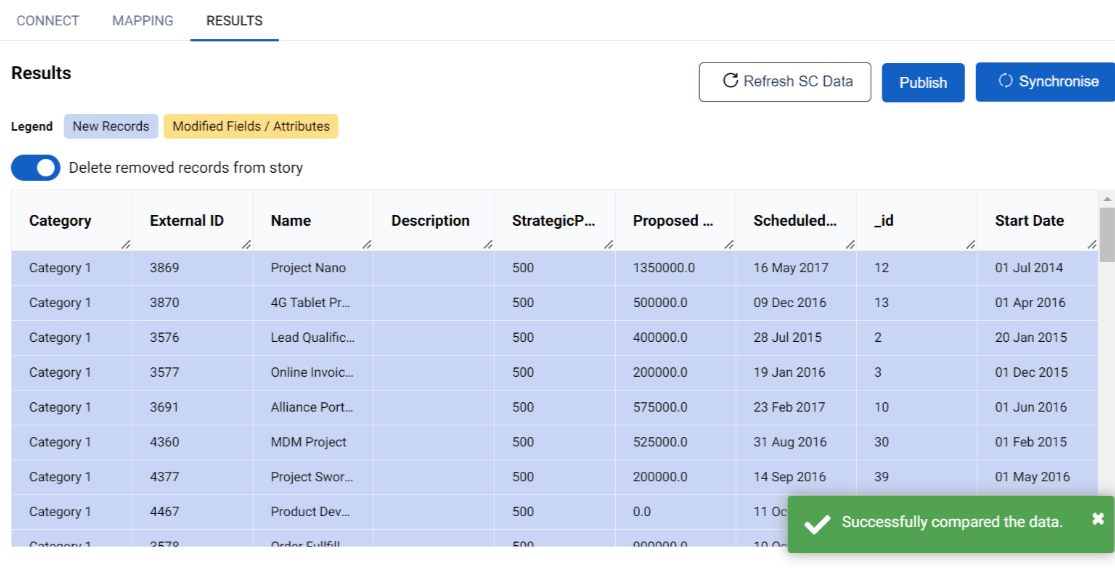Click resize handle icon on Name column
This screenshot has width=1115, height=572.
point(367,244)
